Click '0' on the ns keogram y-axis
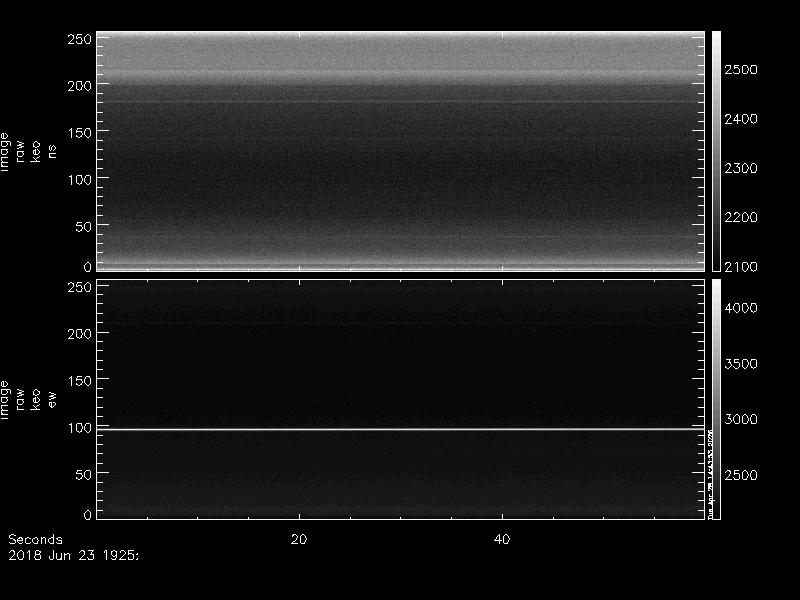 coord(88,267)
